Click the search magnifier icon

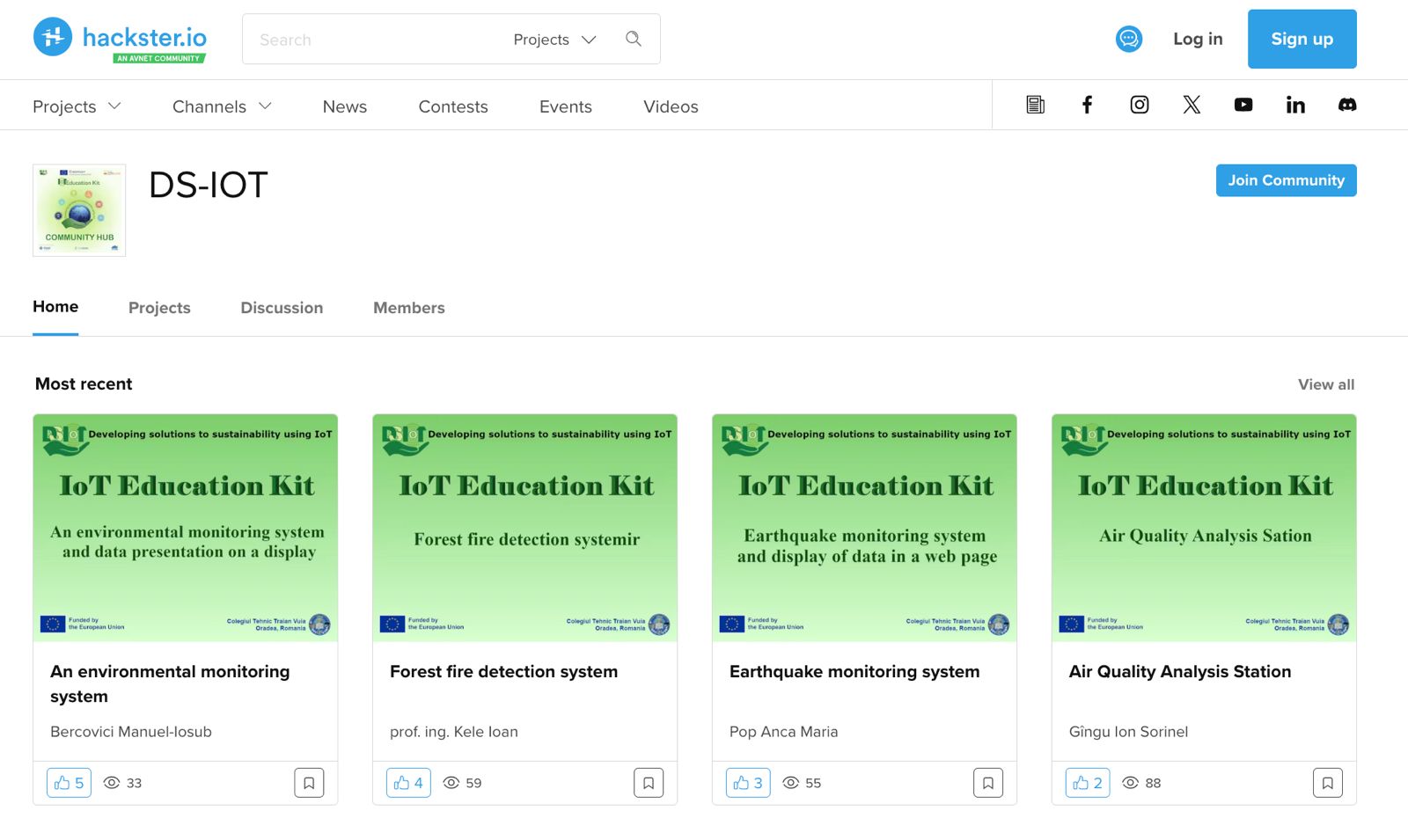[x=634, y=39]
